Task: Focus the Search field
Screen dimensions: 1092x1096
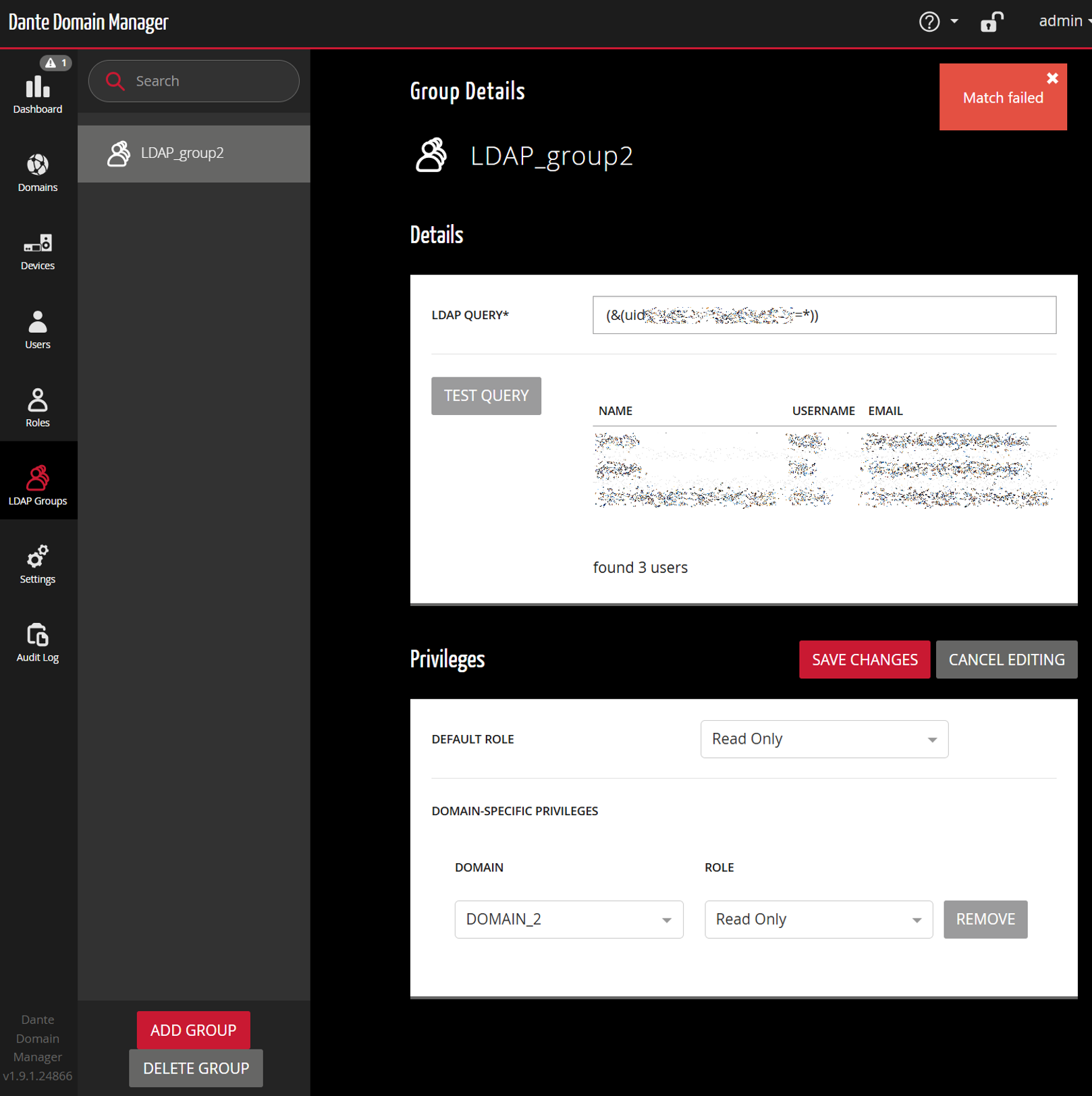Action: (x=194, y=81)
